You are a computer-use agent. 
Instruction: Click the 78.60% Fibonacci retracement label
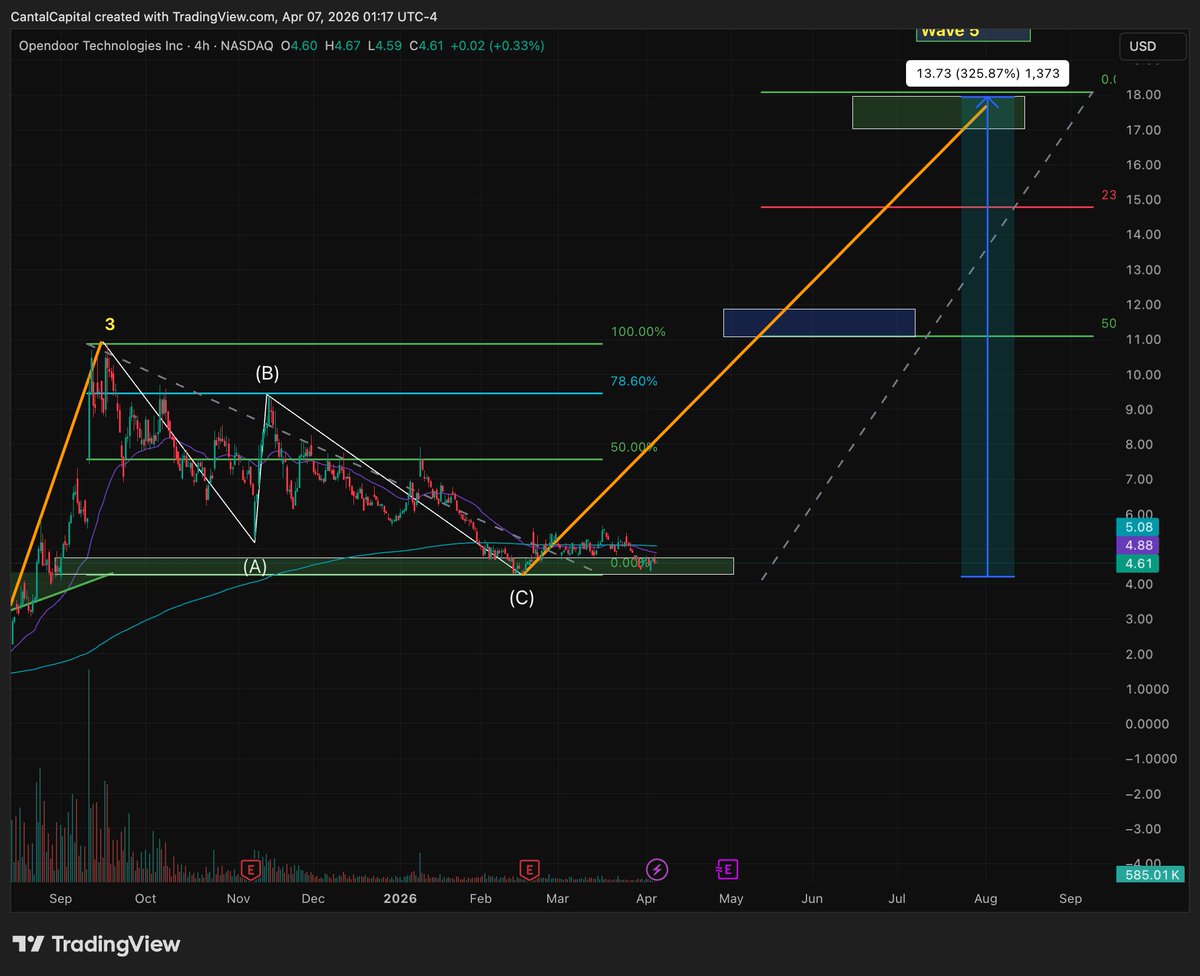point(633,380)
